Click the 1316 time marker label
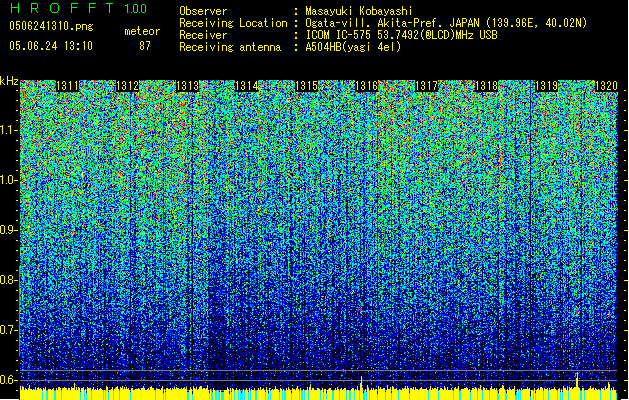Screen dimensions: 629x400 (367, 86)
